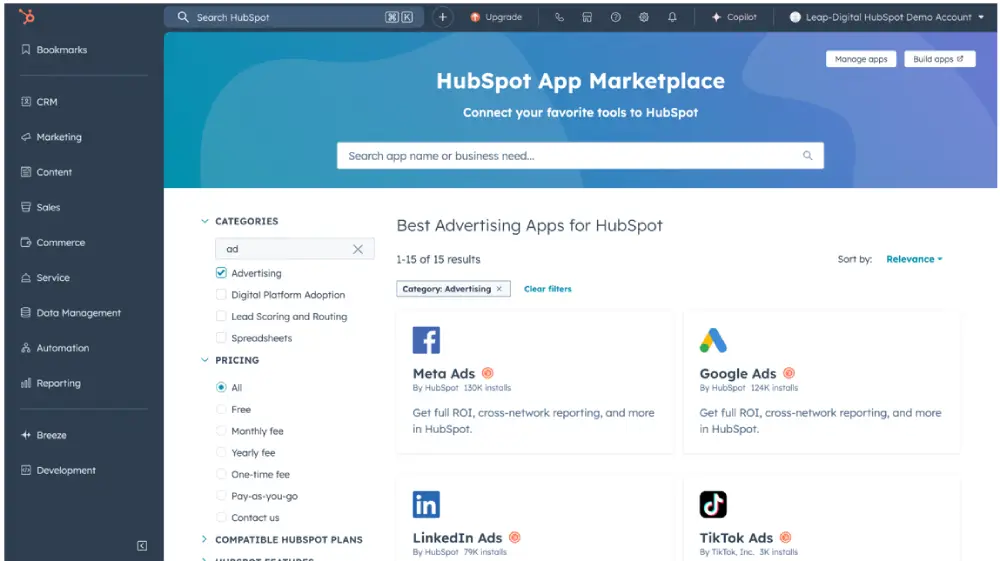Collapse the Categories filter section
Image resolution: width=1000 pixels, height=561 pixels.
pos(204,221)
